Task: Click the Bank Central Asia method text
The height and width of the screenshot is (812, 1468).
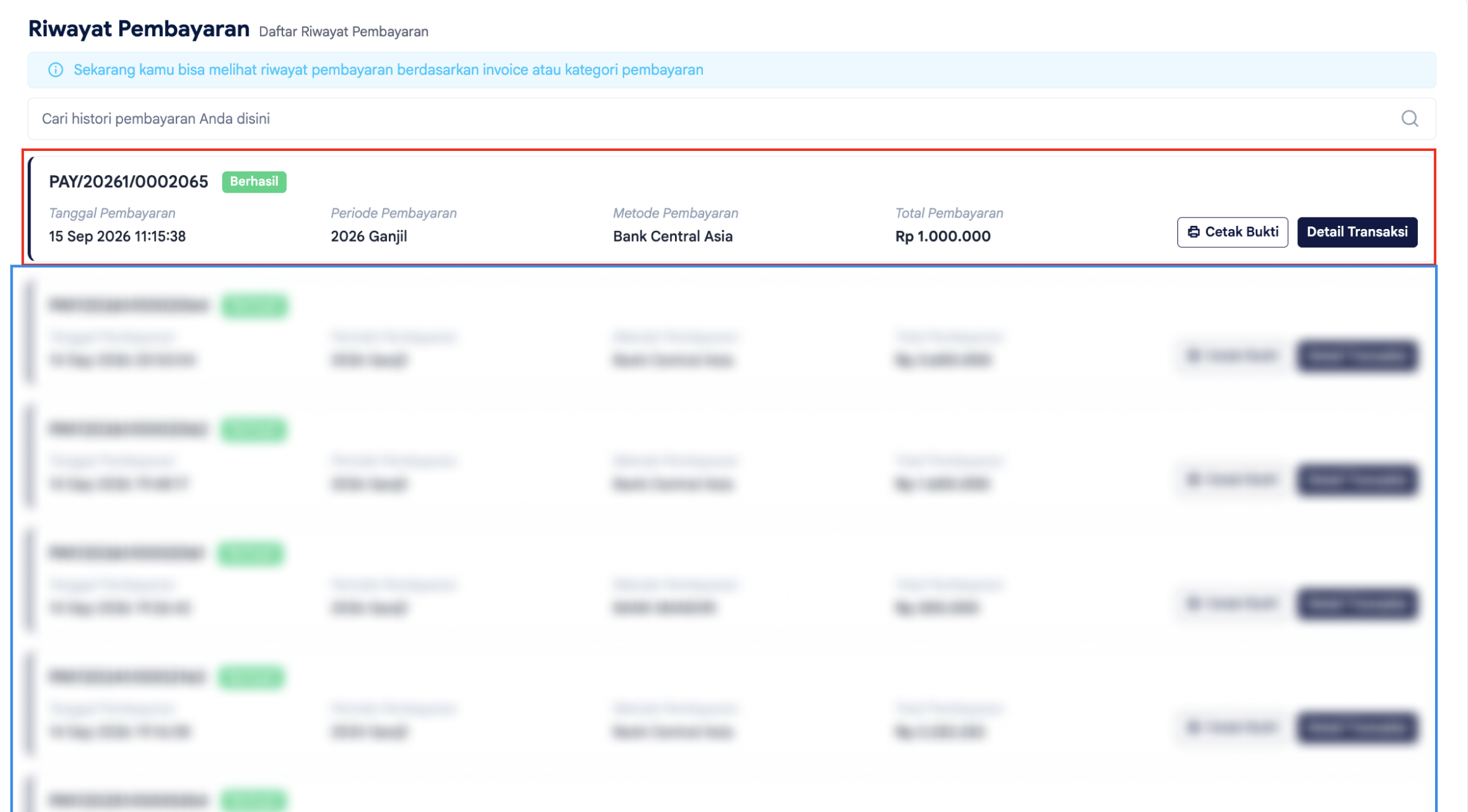Action: point(672,237)
